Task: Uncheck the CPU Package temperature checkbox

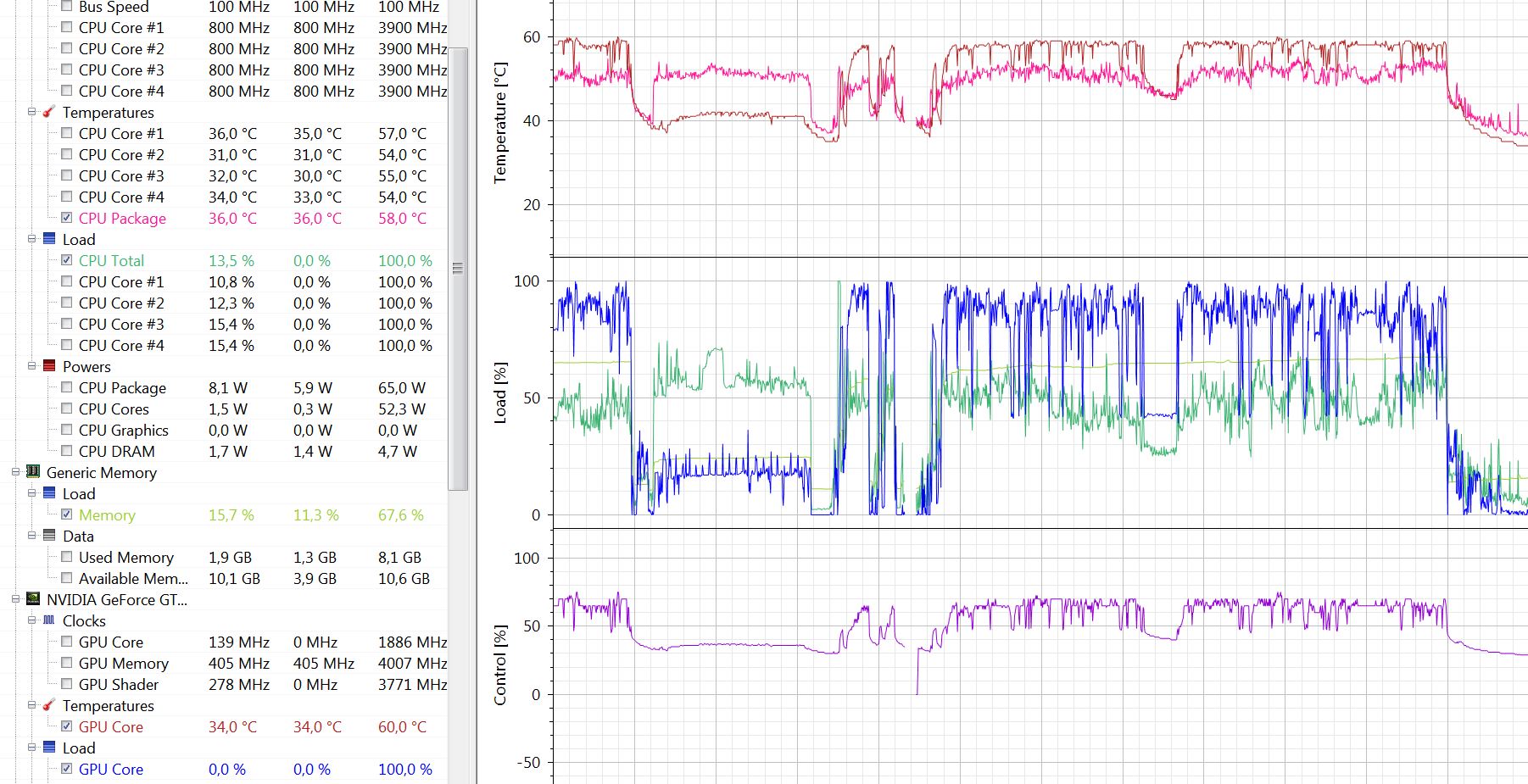Action: (x=67, y=218)
